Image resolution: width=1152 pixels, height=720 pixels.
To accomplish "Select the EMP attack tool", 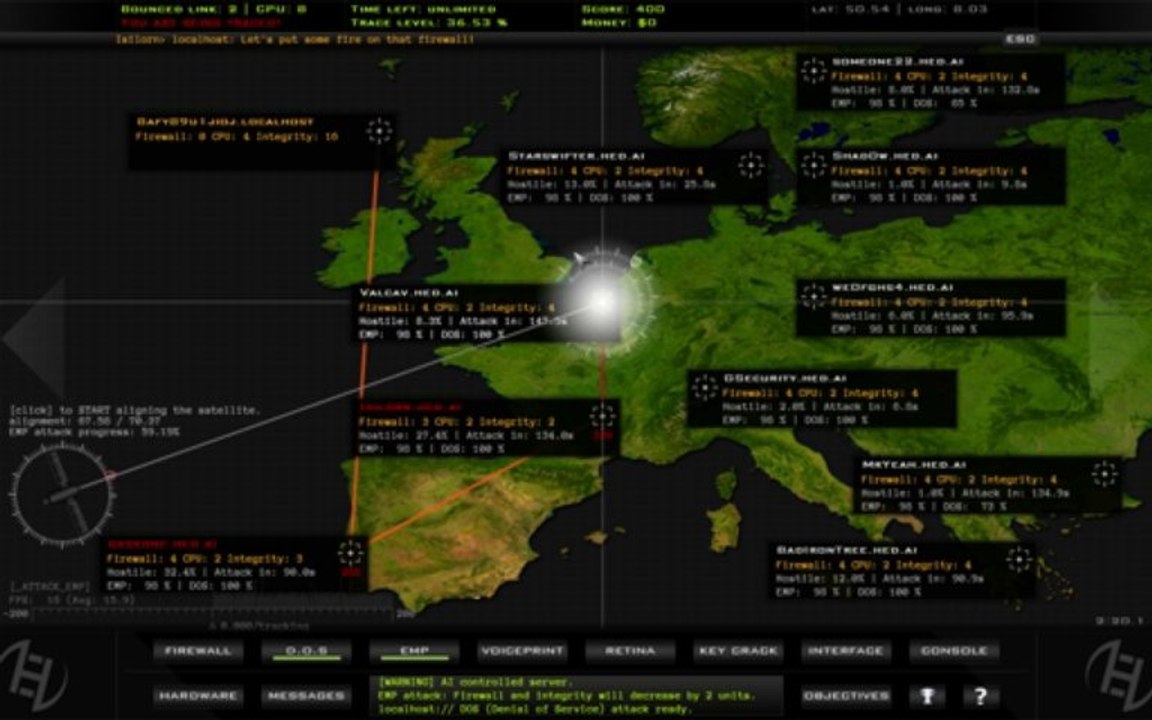I will coord(414,651).
